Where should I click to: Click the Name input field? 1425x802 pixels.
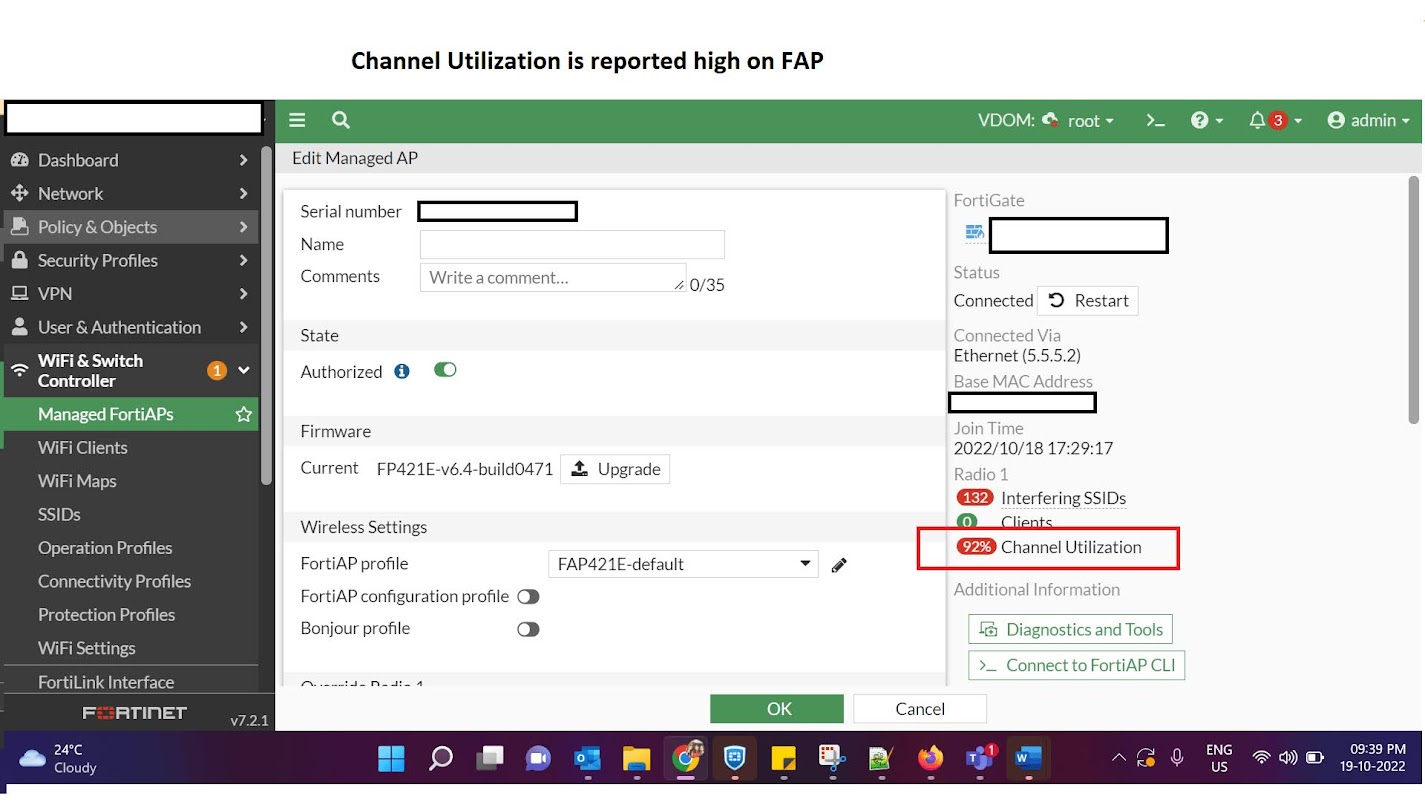(x=572, y=244)
